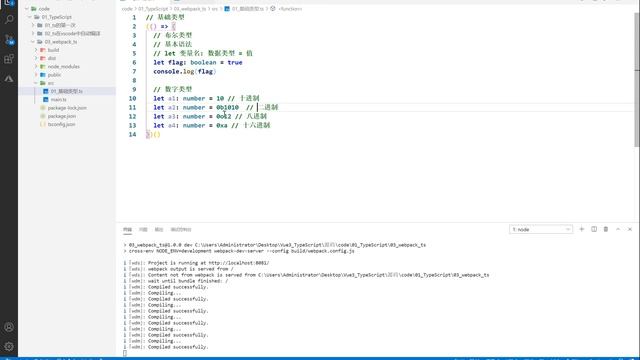The image size is (640, 360).
Task: Click '0b1010' value on line 11
Action: tap(227, 107)
